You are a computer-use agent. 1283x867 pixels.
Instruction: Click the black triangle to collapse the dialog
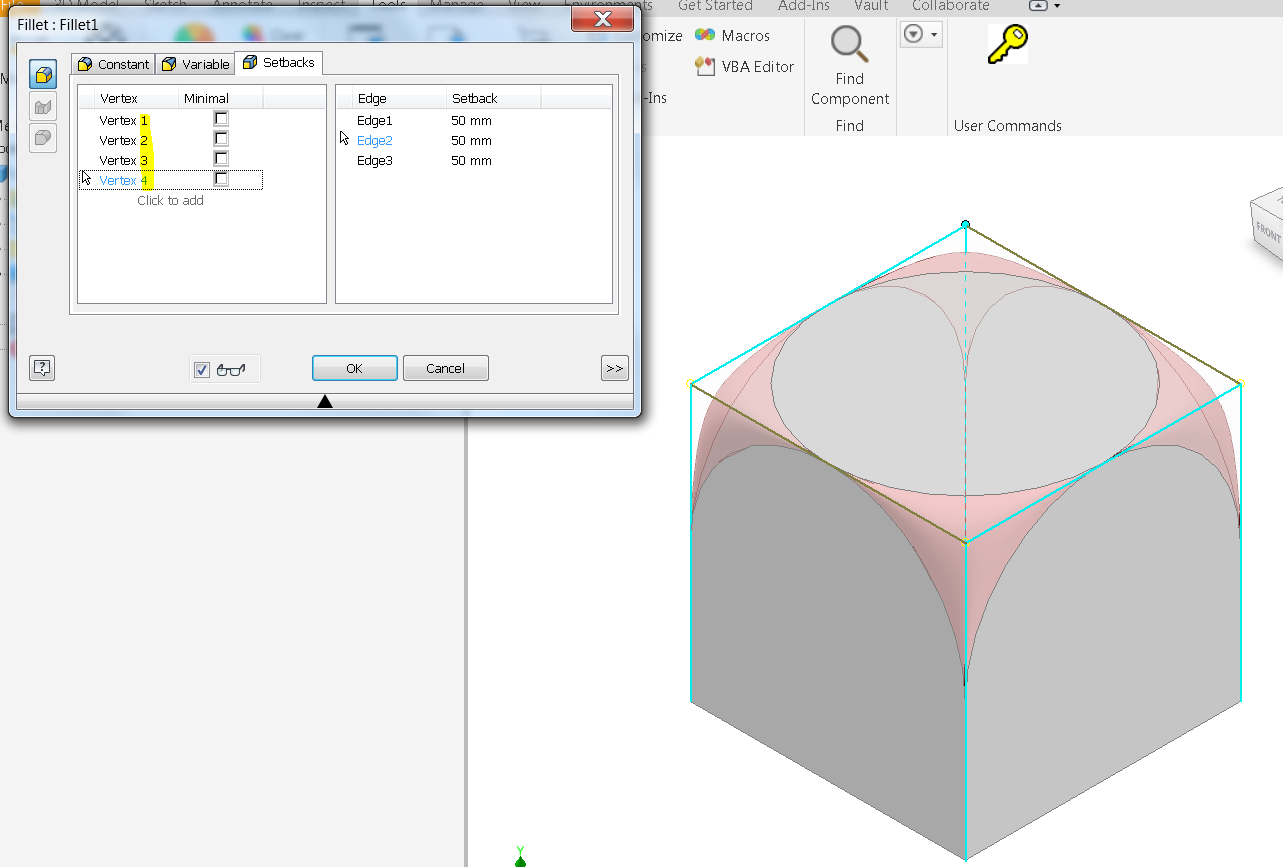pos(325,400)
